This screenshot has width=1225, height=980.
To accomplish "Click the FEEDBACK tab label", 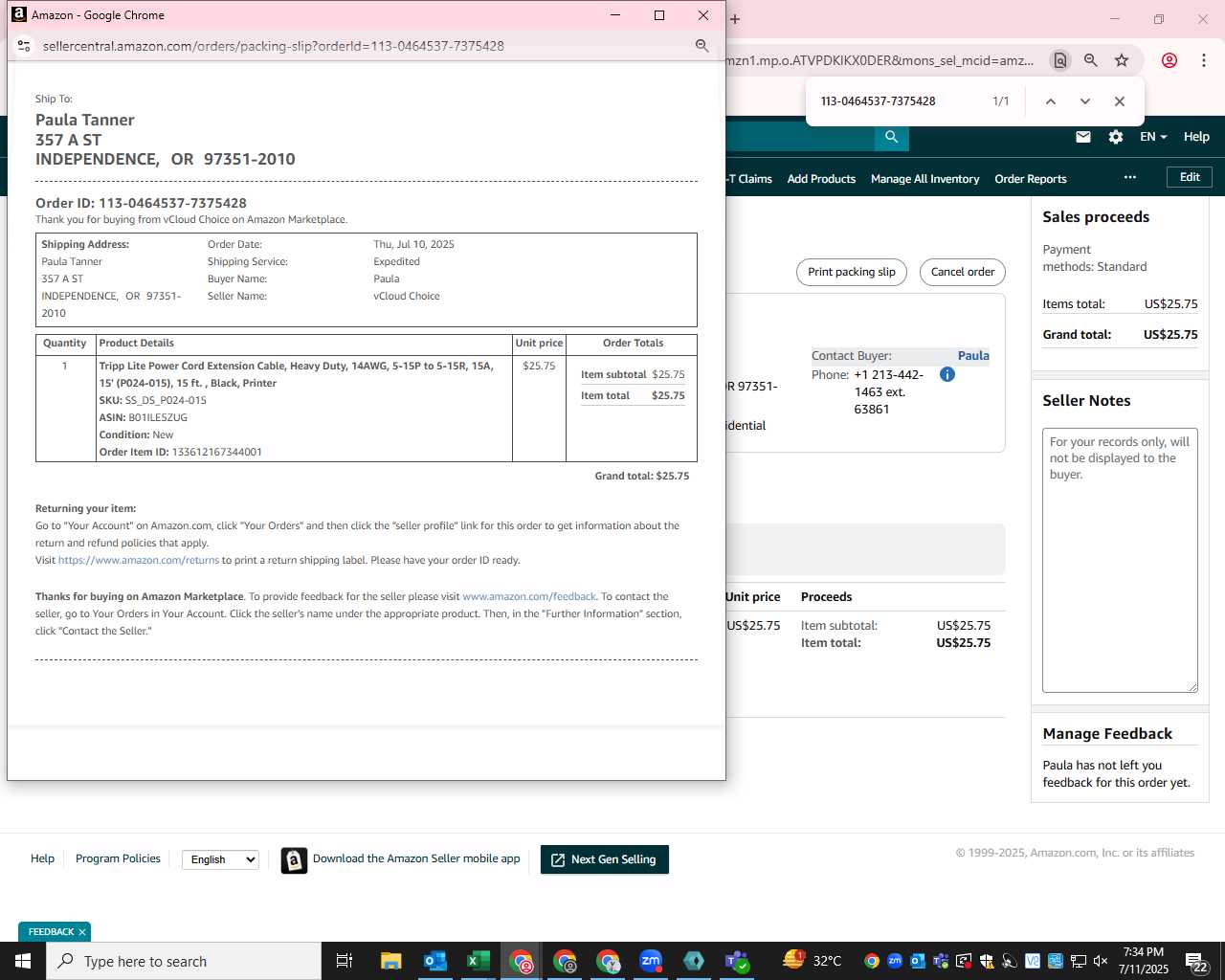I will click(x=51, y=932).
